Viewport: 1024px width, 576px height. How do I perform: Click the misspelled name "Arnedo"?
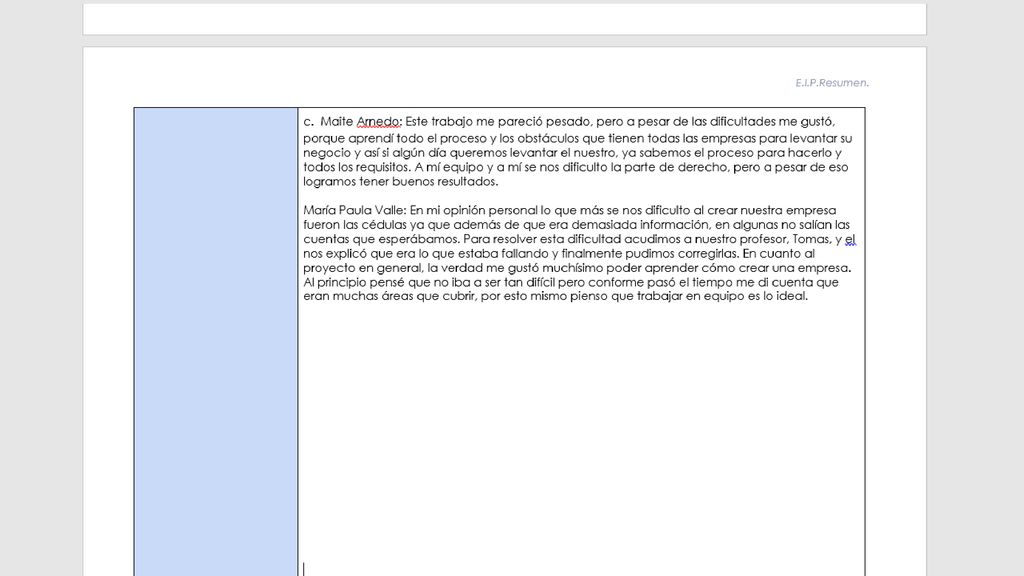pos(379,121)
